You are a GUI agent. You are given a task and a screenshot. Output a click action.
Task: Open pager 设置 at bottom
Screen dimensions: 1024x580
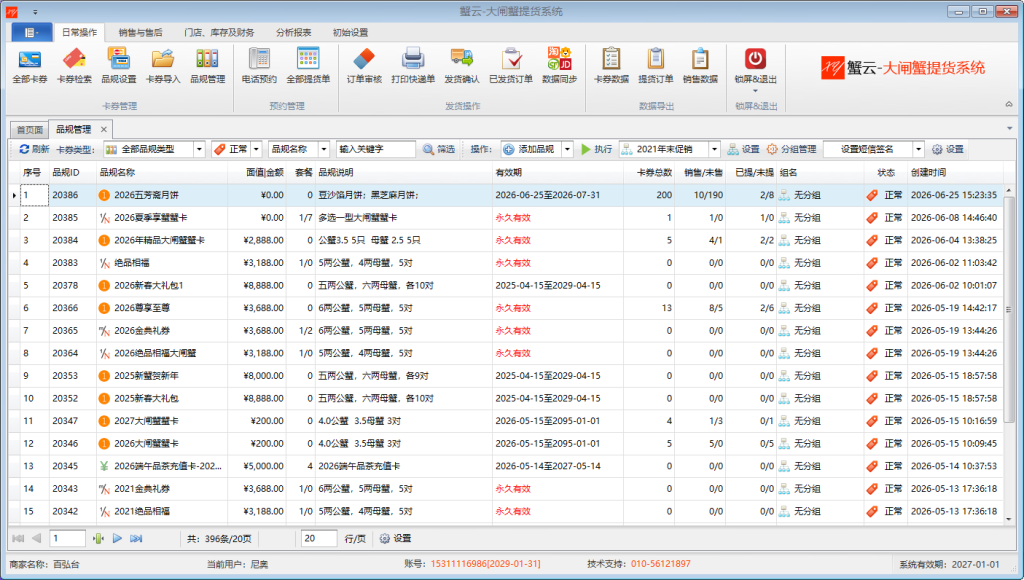pos(395,538)
